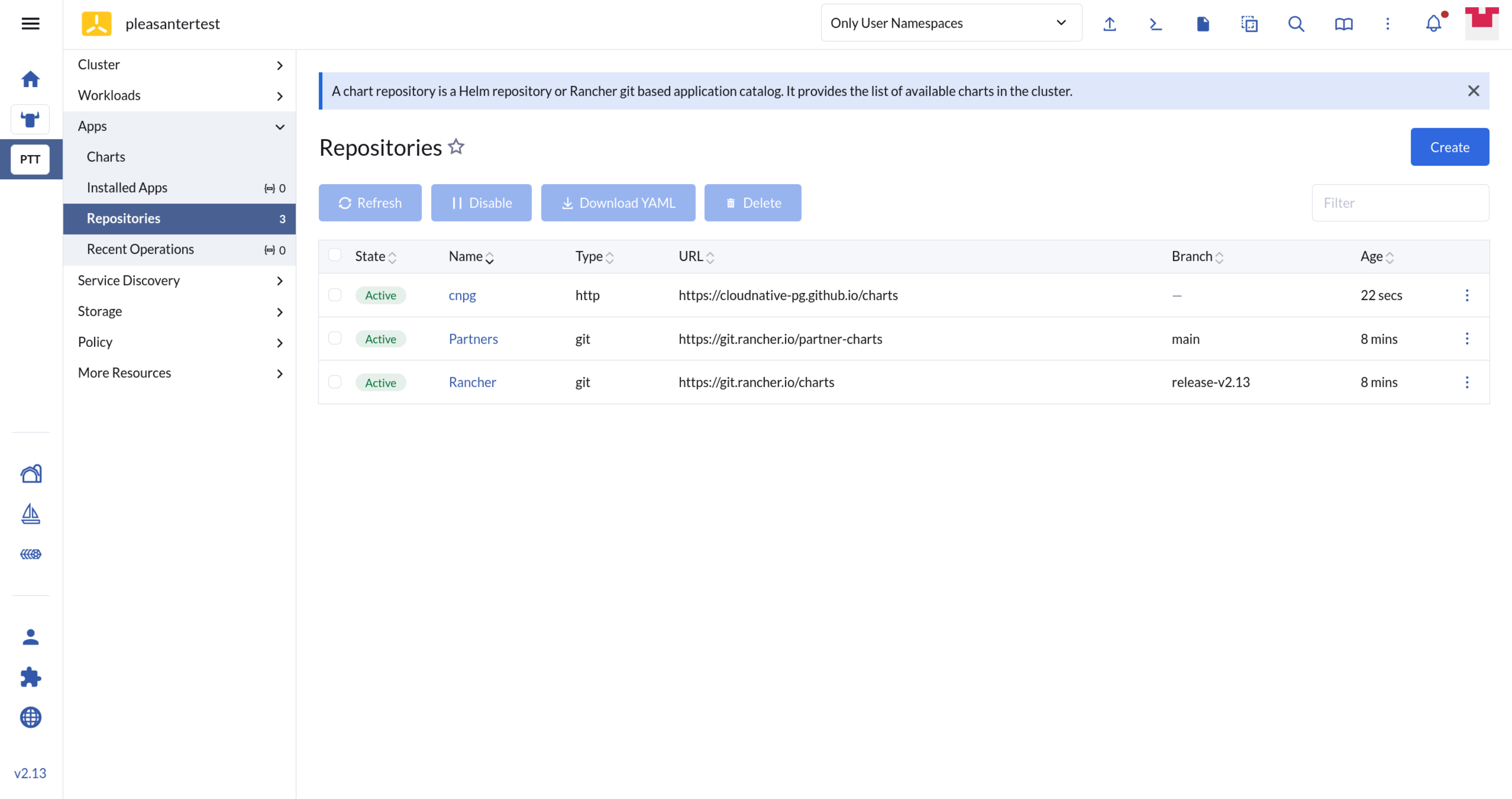Select the cnpg repository checkbox
Viewport: 1512px width, 799px height.
pos(335,295)
